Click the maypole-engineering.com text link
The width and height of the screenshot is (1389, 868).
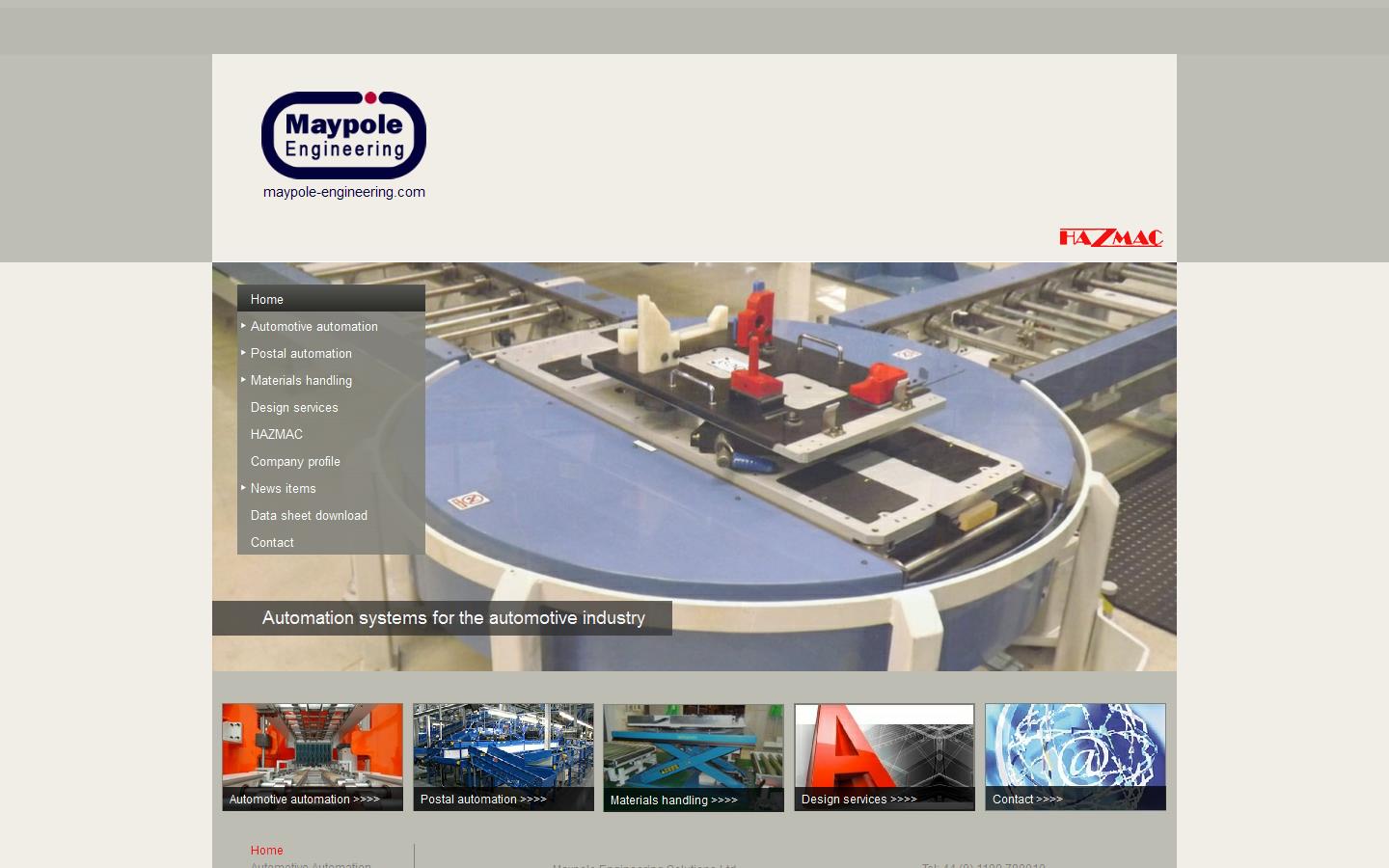pyautogui.click(x=343, y=191)
